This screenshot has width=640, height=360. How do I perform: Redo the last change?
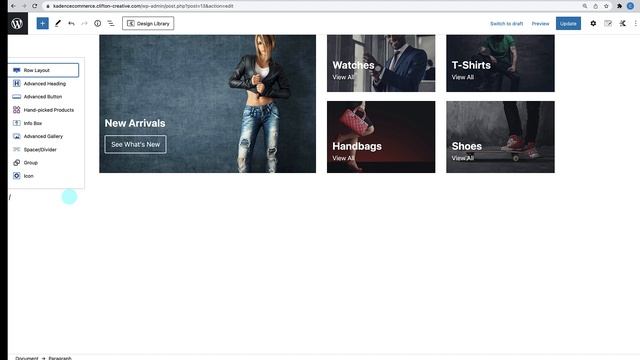84,24
